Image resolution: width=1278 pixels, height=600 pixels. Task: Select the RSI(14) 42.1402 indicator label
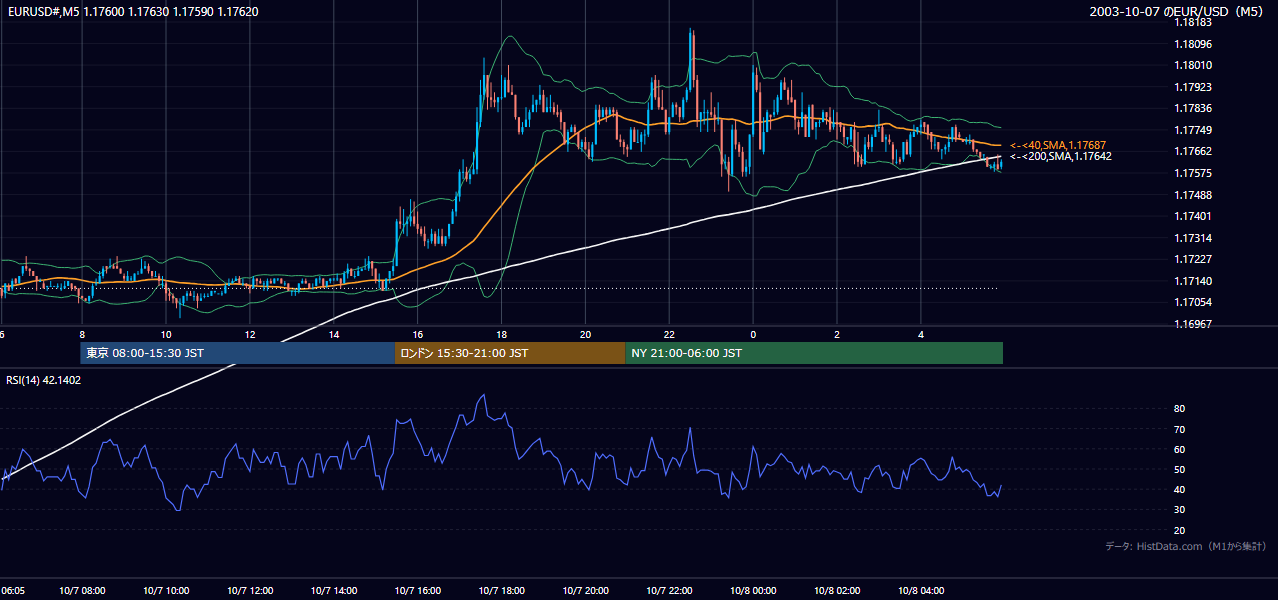[x=44, y=380]
